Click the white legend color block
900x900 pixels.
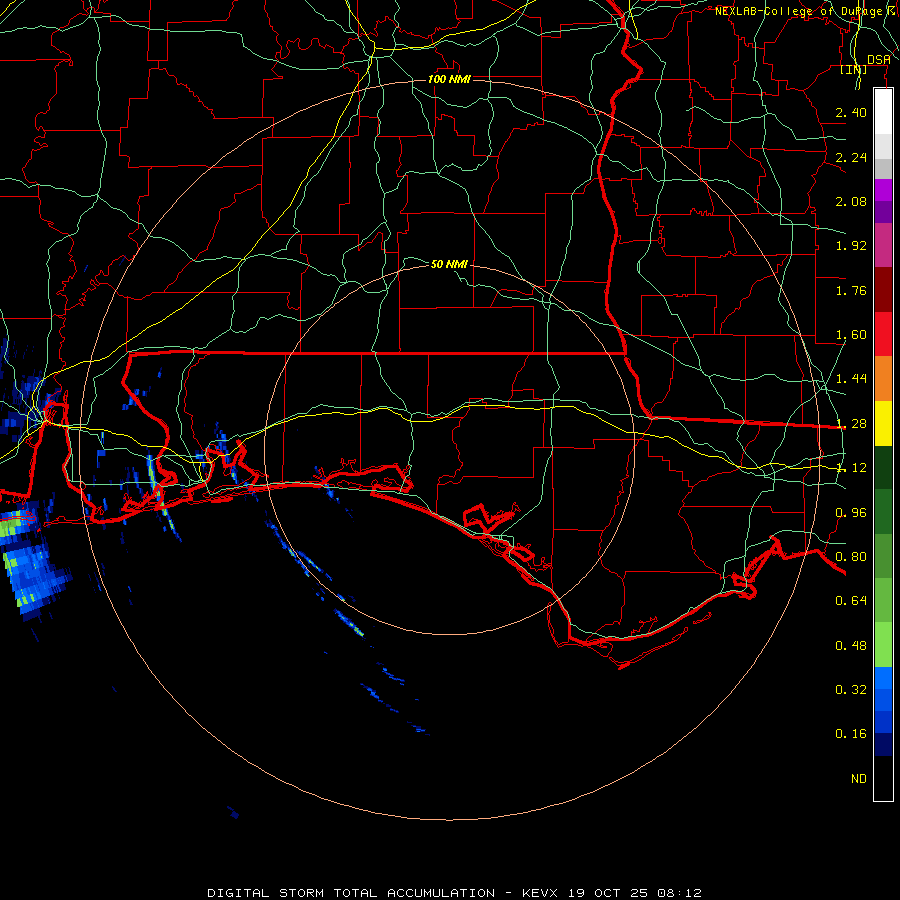(x=883, y=112)
